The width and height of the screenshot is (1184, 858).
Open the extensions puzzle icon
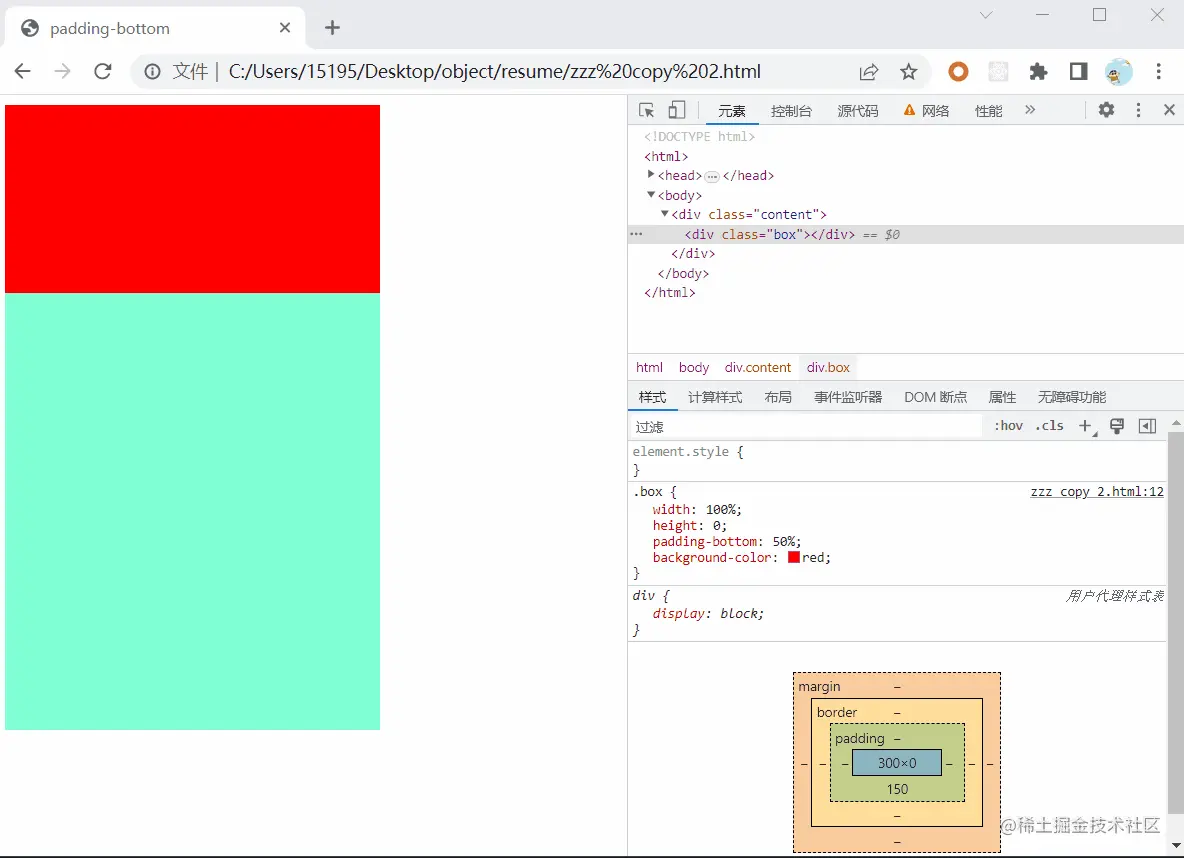(x=1038, y=72)
